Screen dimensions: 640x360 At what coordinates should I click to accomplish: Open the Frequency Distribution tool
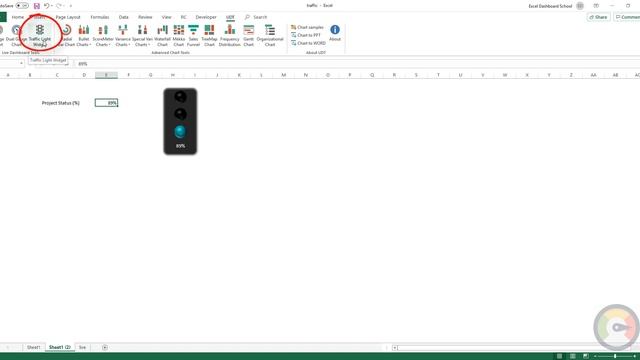(229, 35)
